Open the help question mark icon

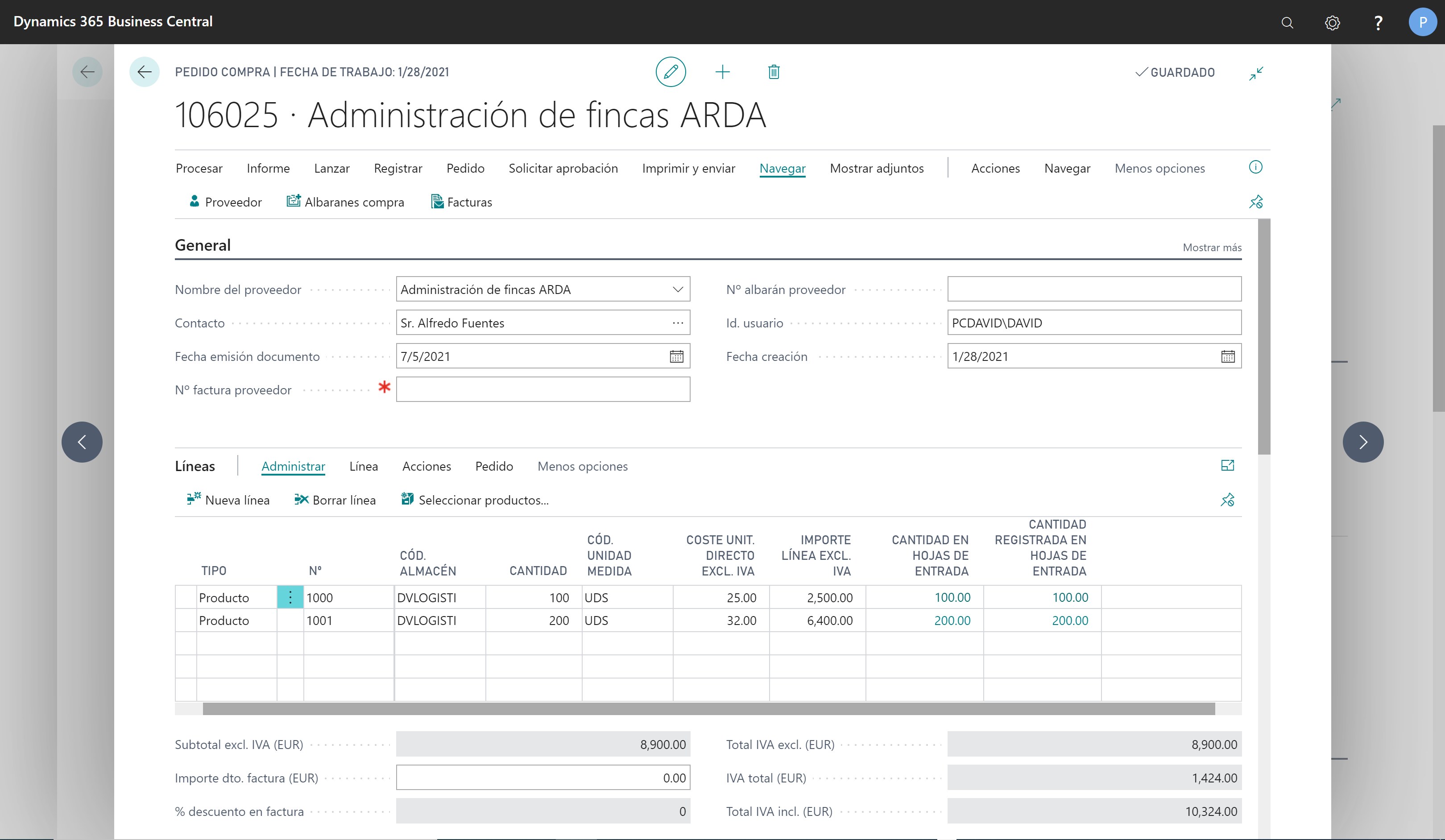[1378, 22]
